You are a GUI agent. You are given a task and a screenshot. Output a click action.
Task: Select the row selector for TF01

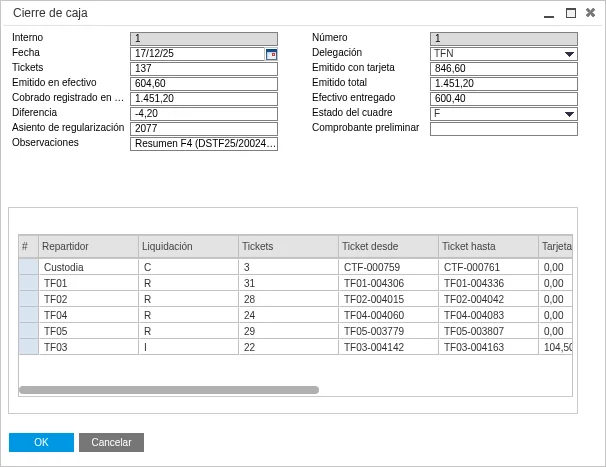click(29, 283)
